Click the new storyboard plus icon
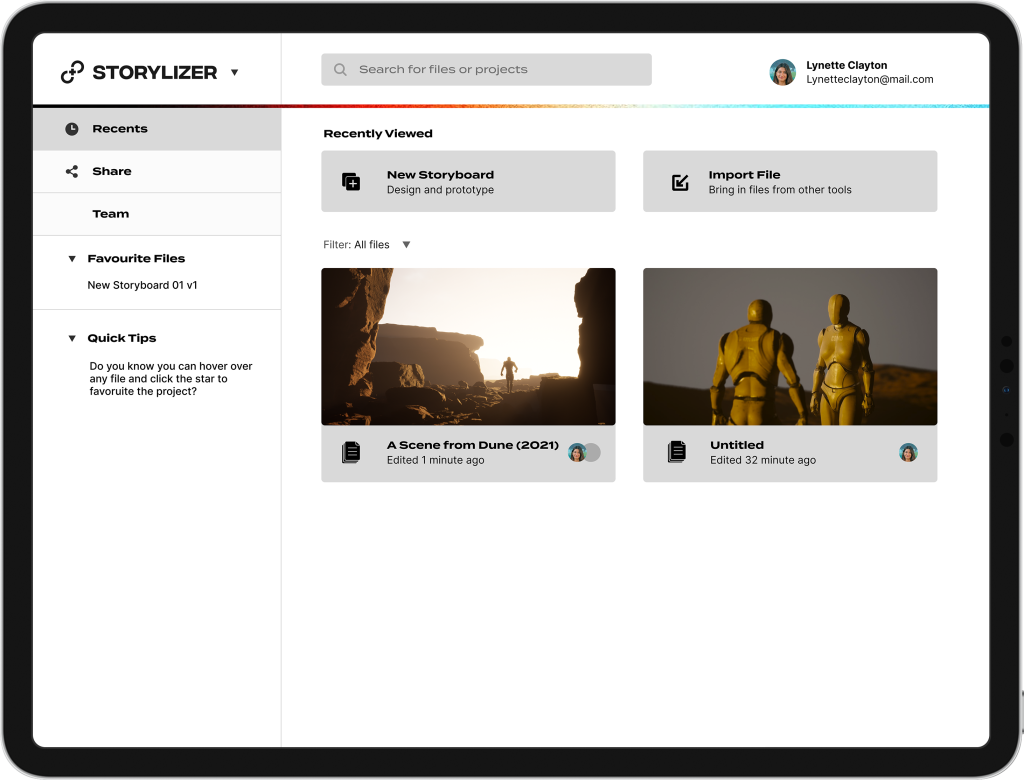The image size is (1024, 780). pos(351,182)
